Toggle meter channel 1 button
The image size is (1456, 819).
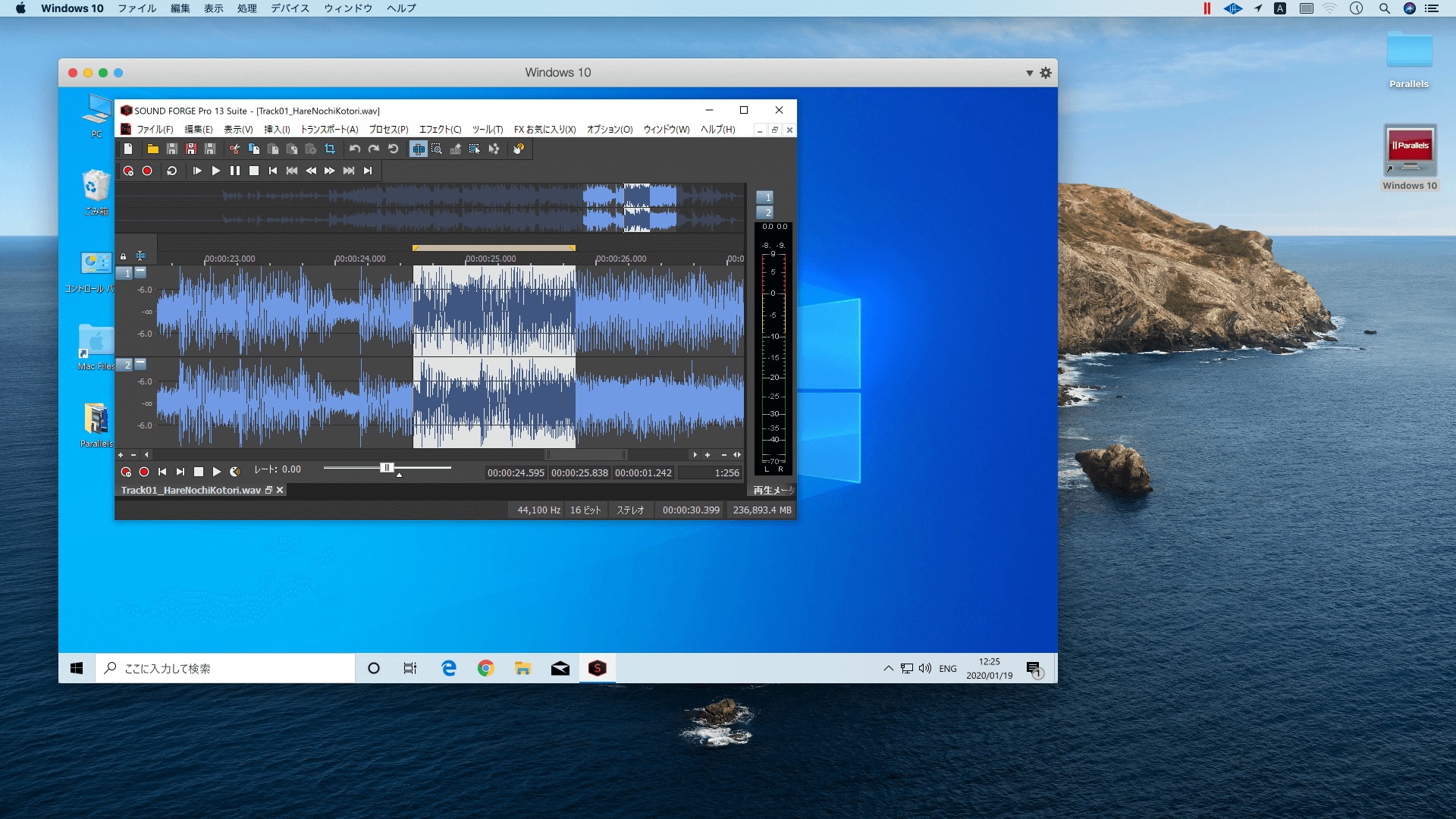pos(765,197)
